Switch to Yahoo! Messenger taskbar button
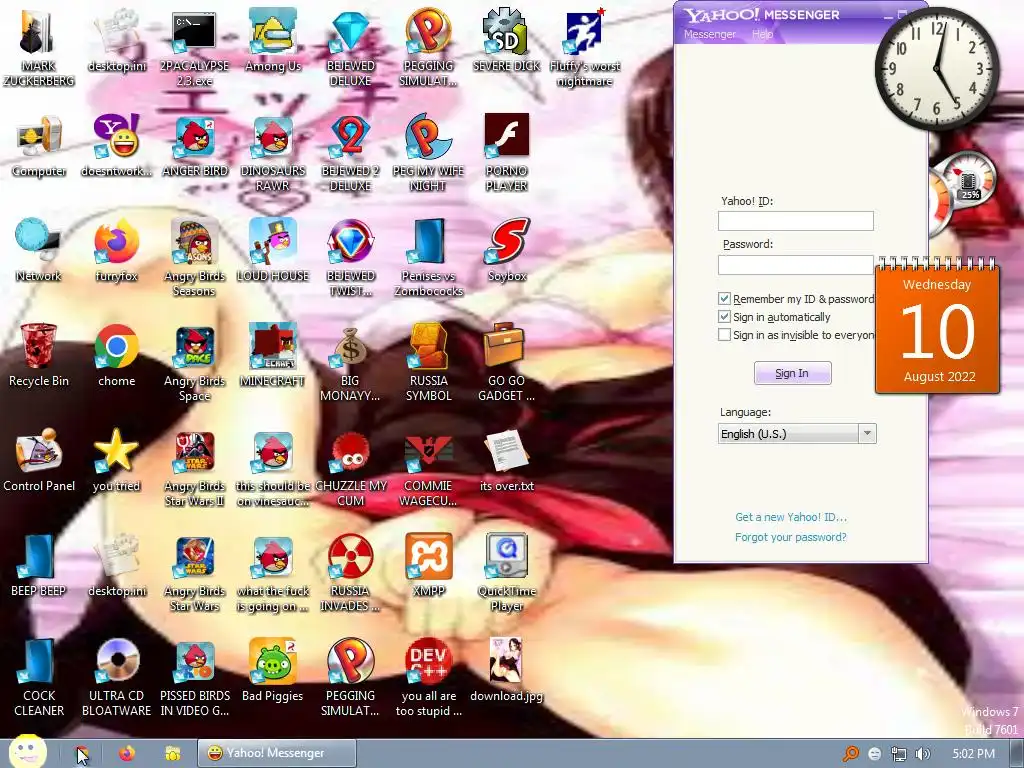This screenshot has height=768, width=1024. [277, 753]
